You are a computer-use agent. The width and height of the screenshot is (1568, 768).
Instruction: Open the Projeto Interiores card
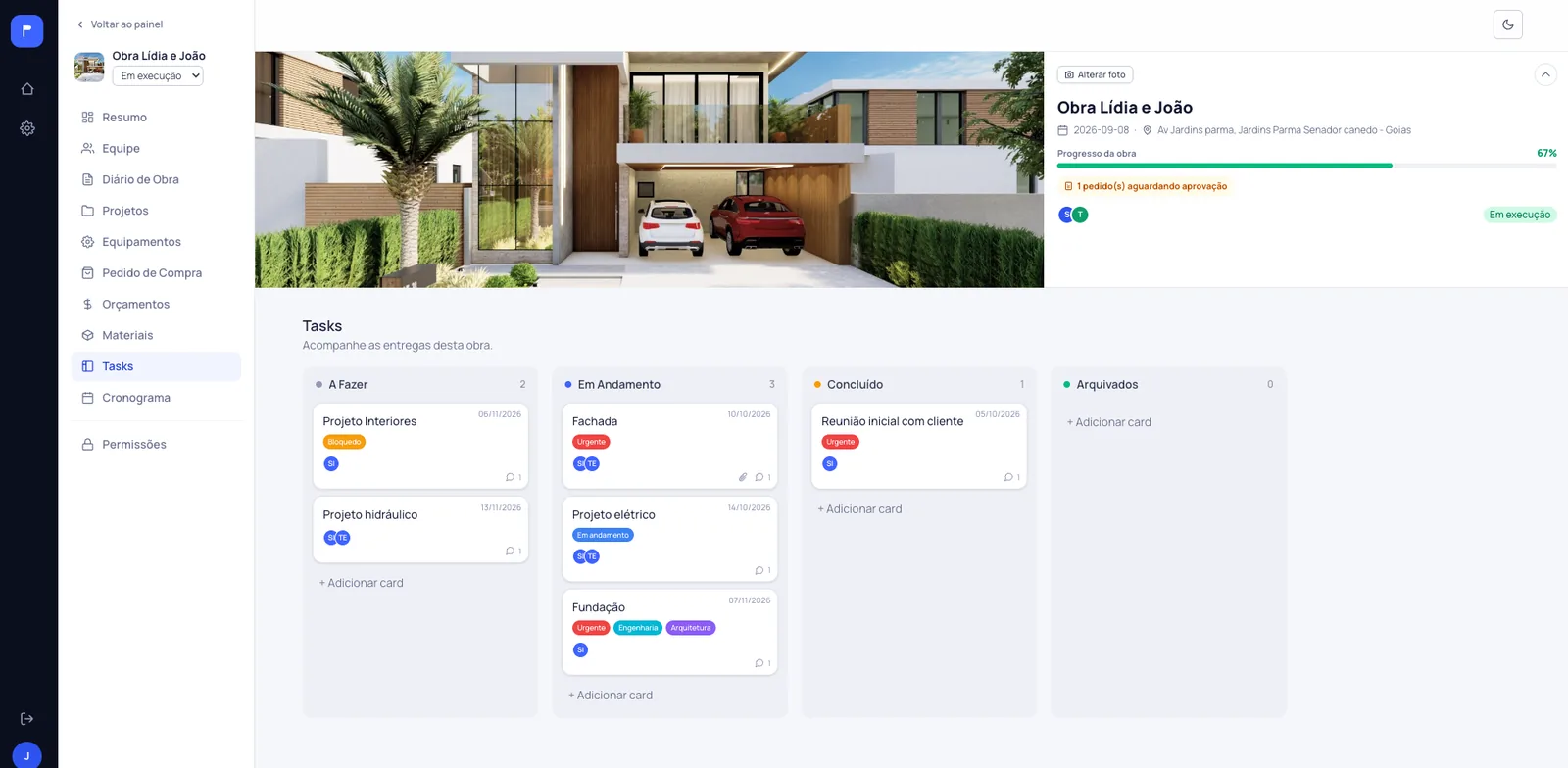tap(420, 446)
